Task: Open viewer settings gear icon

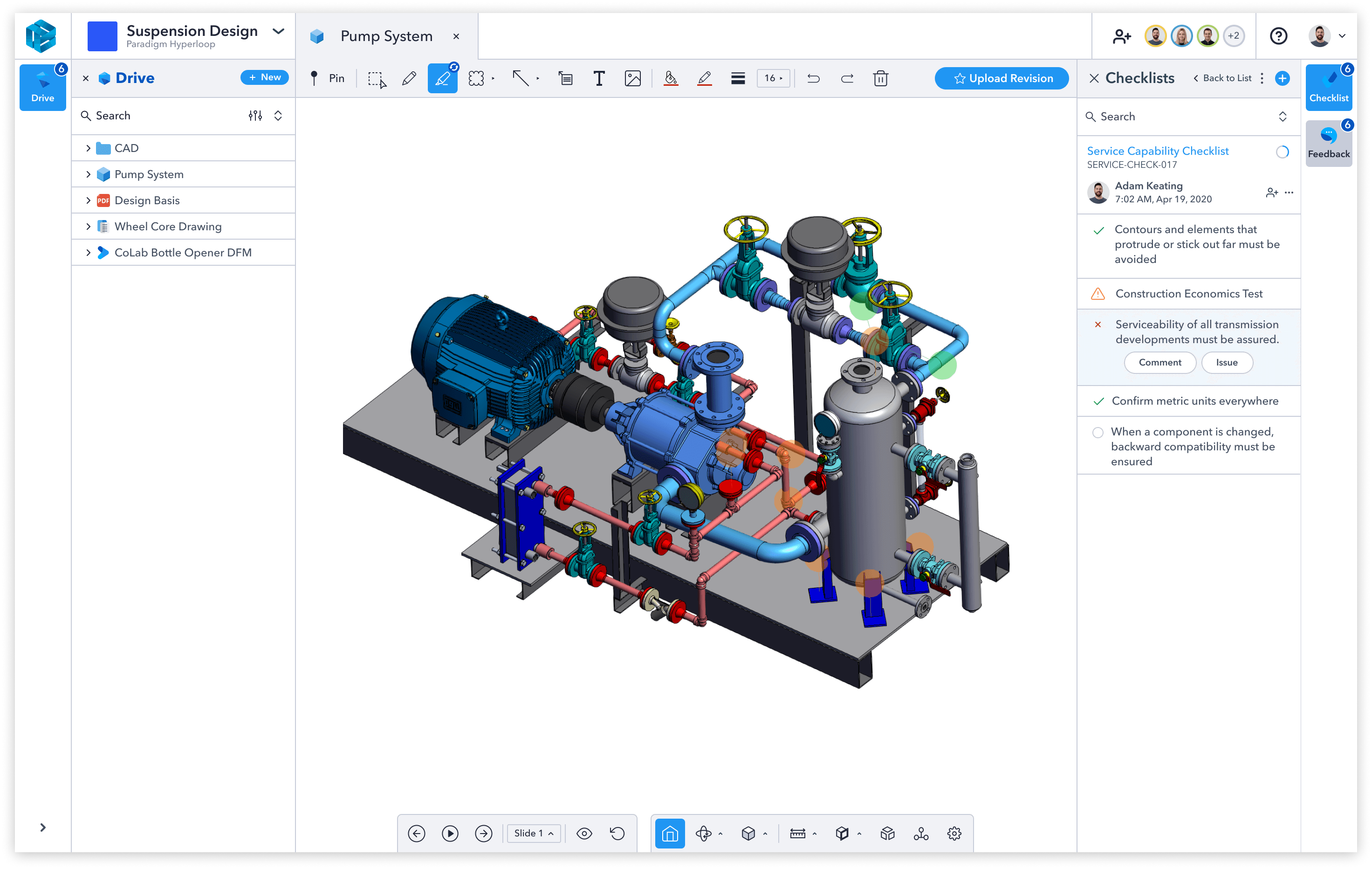Action: 954,833
